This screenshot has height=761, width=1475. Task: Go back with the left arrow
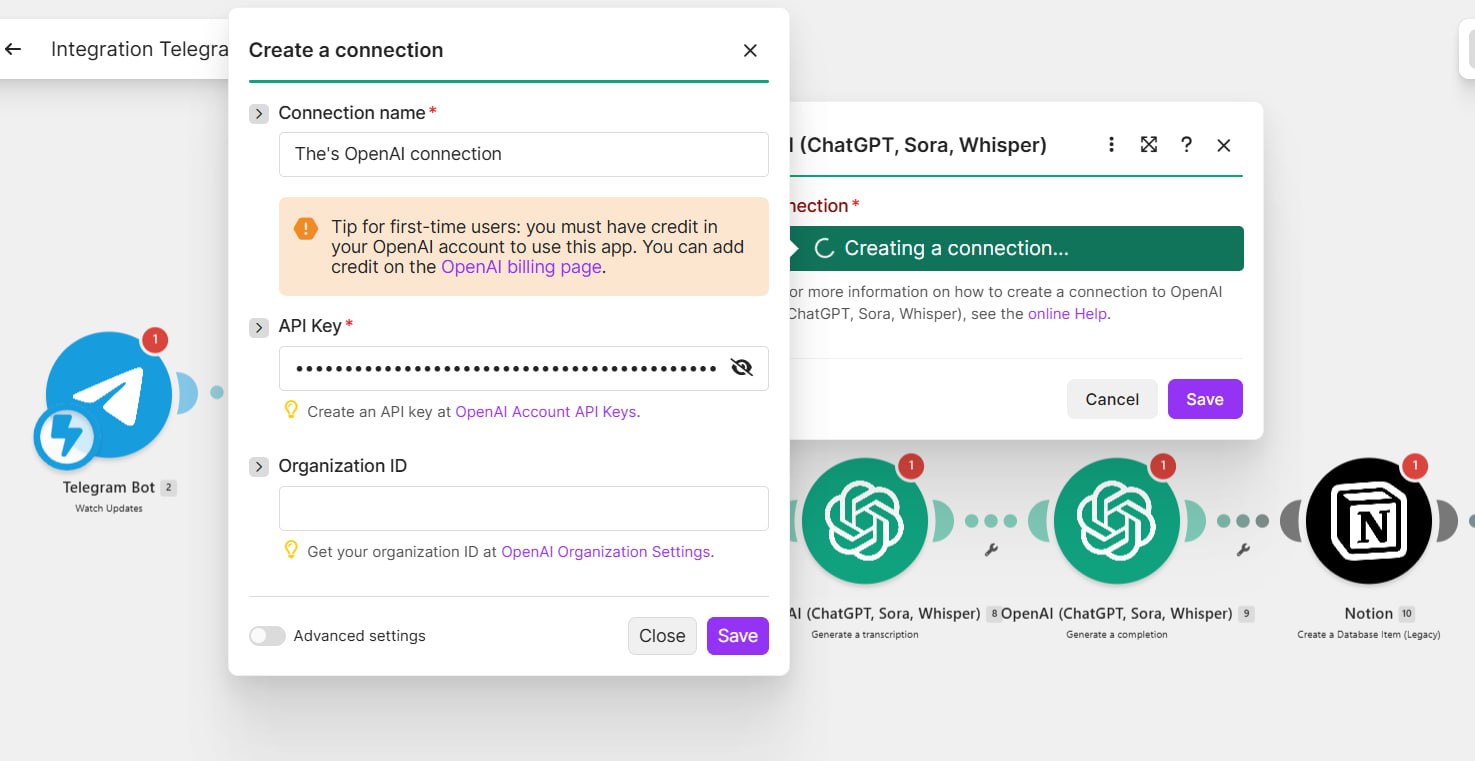[x=13, y=49]
